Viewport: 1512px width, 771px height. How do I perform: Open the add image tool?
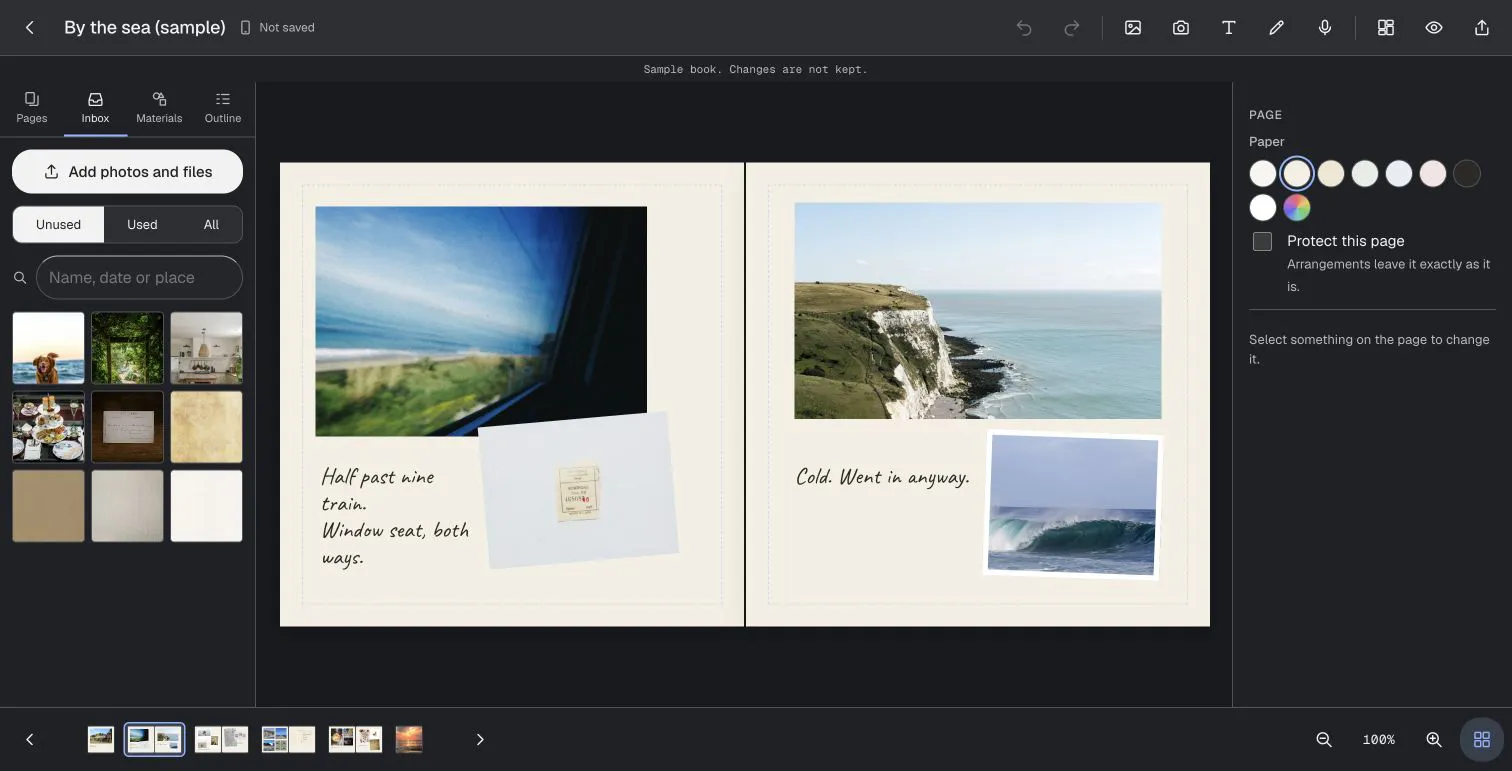click(1133, 28)
